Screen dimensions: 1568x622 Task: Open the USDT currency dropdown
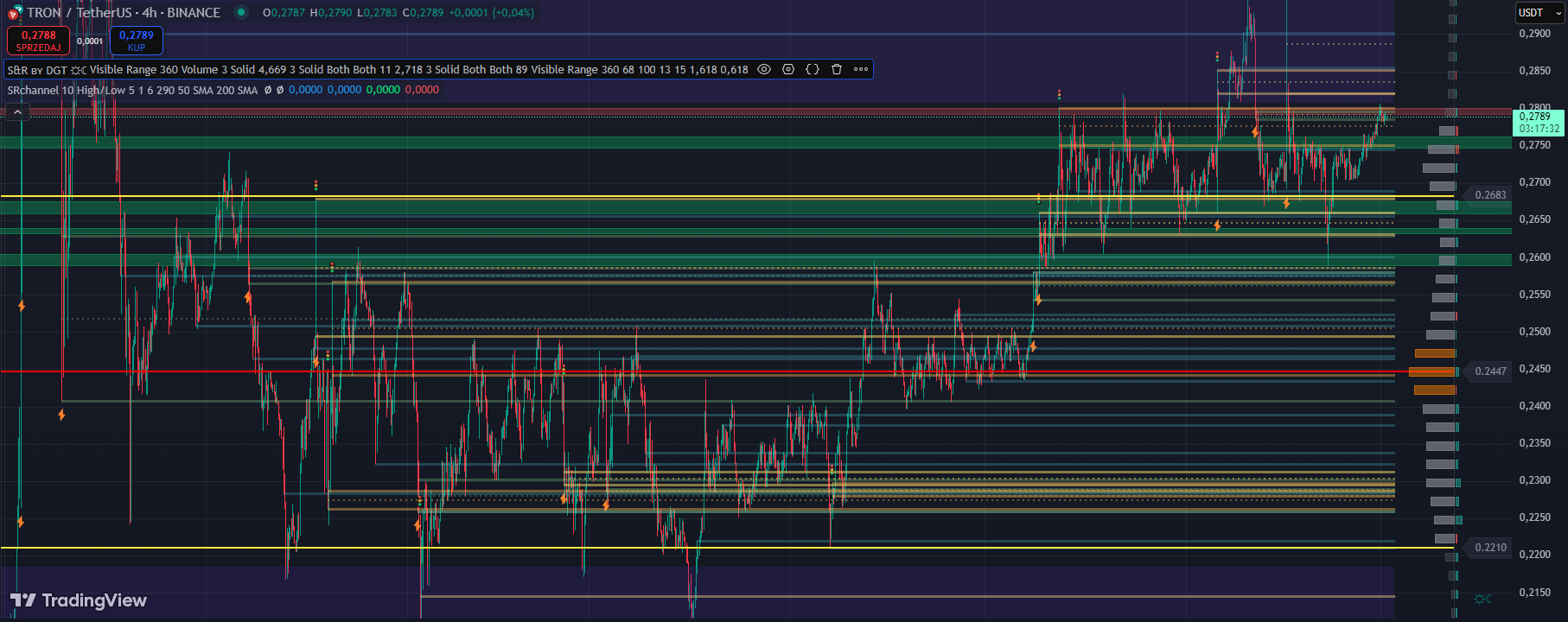coord(1540,12)
